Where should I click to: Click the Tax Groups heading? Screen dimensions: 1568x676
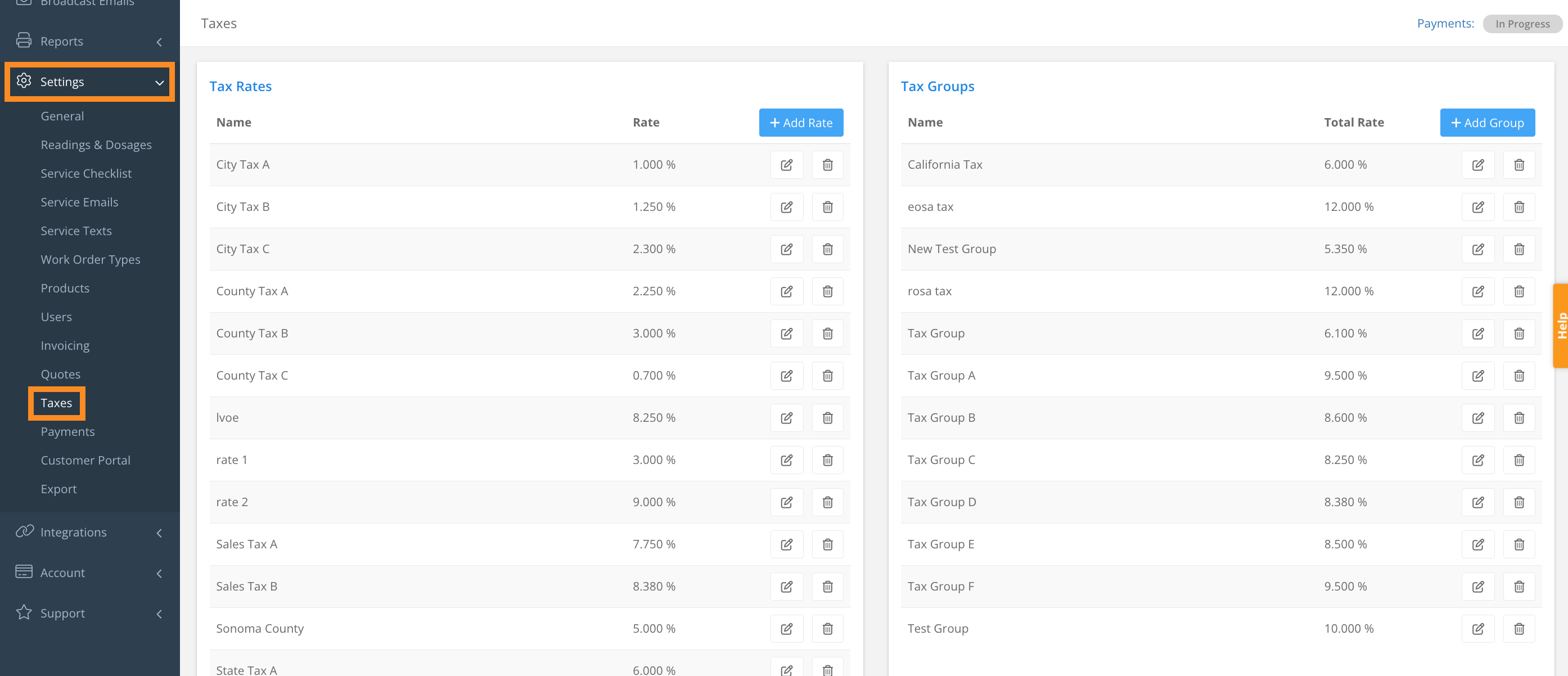coord(938,87)
